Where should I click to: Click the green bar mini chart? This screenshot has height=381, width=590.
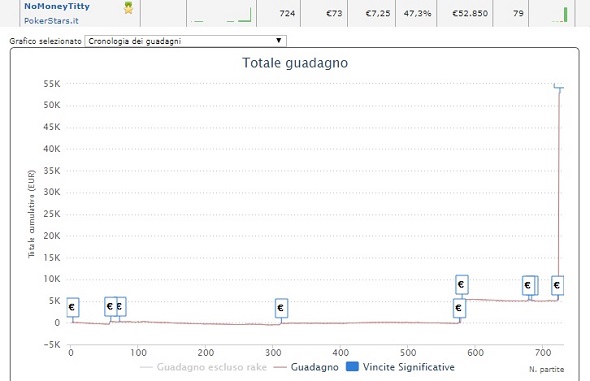[x=560, y=15]
